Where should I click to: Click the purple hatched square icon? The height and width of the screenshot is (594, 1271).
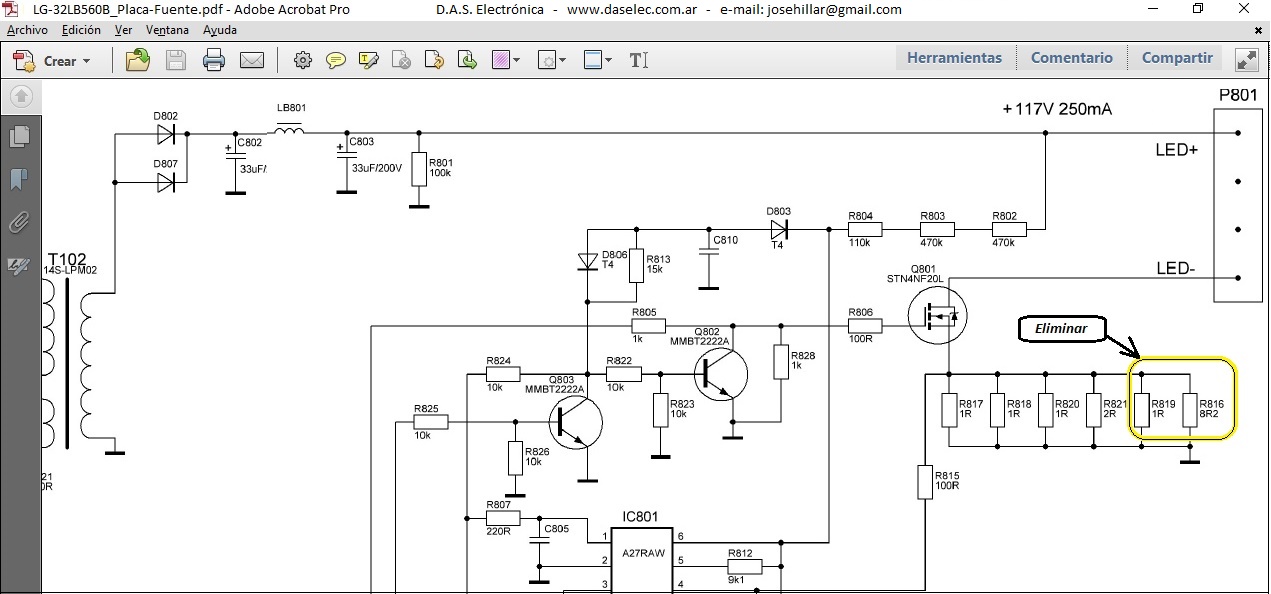coord(501,60)
